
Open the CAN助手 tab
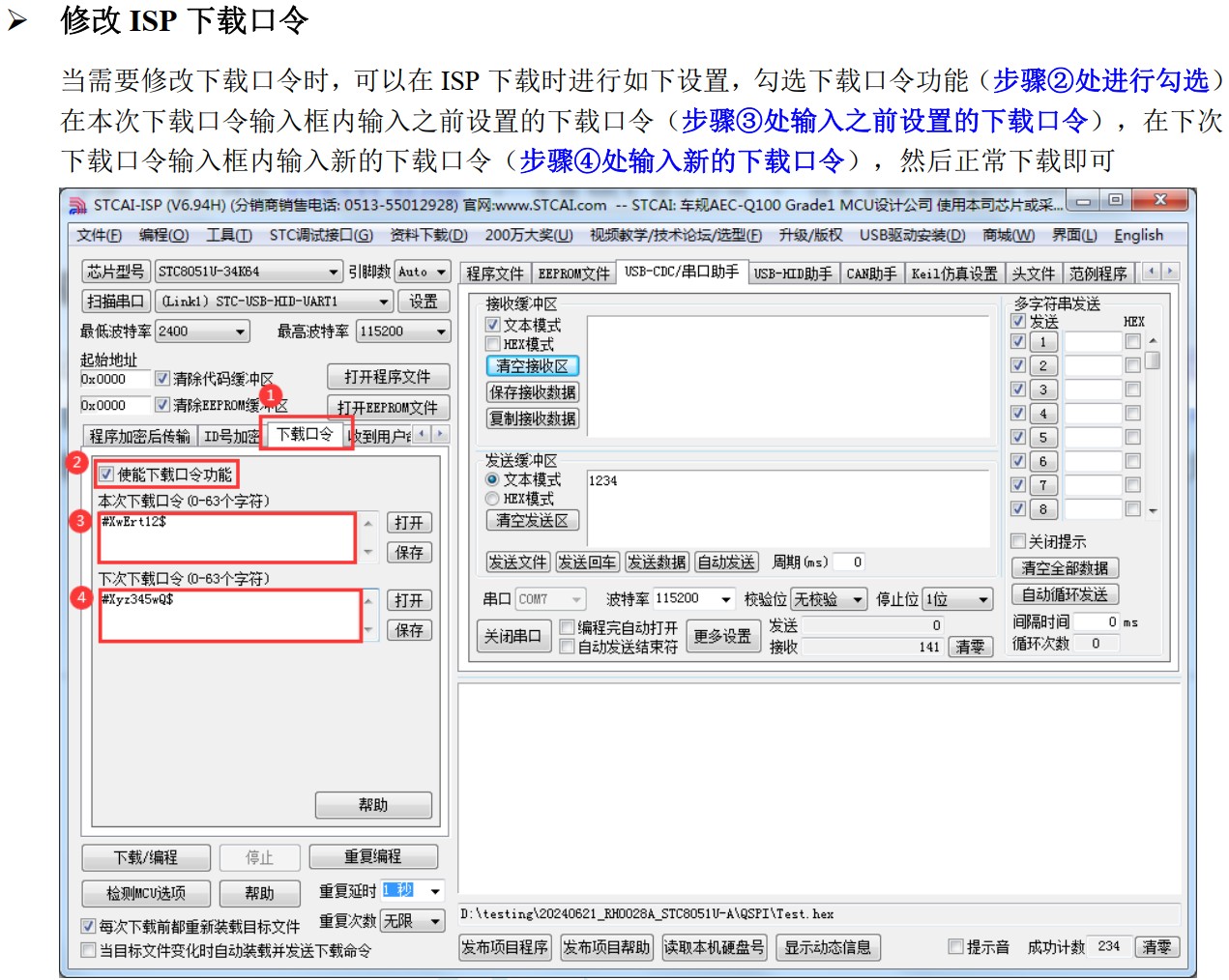(871, 274)
